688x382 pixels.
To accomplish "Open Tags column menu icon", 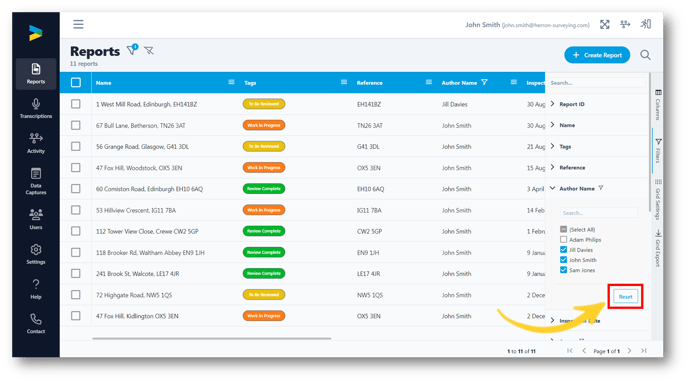I will pyautogui.click(x=344, y=82).
